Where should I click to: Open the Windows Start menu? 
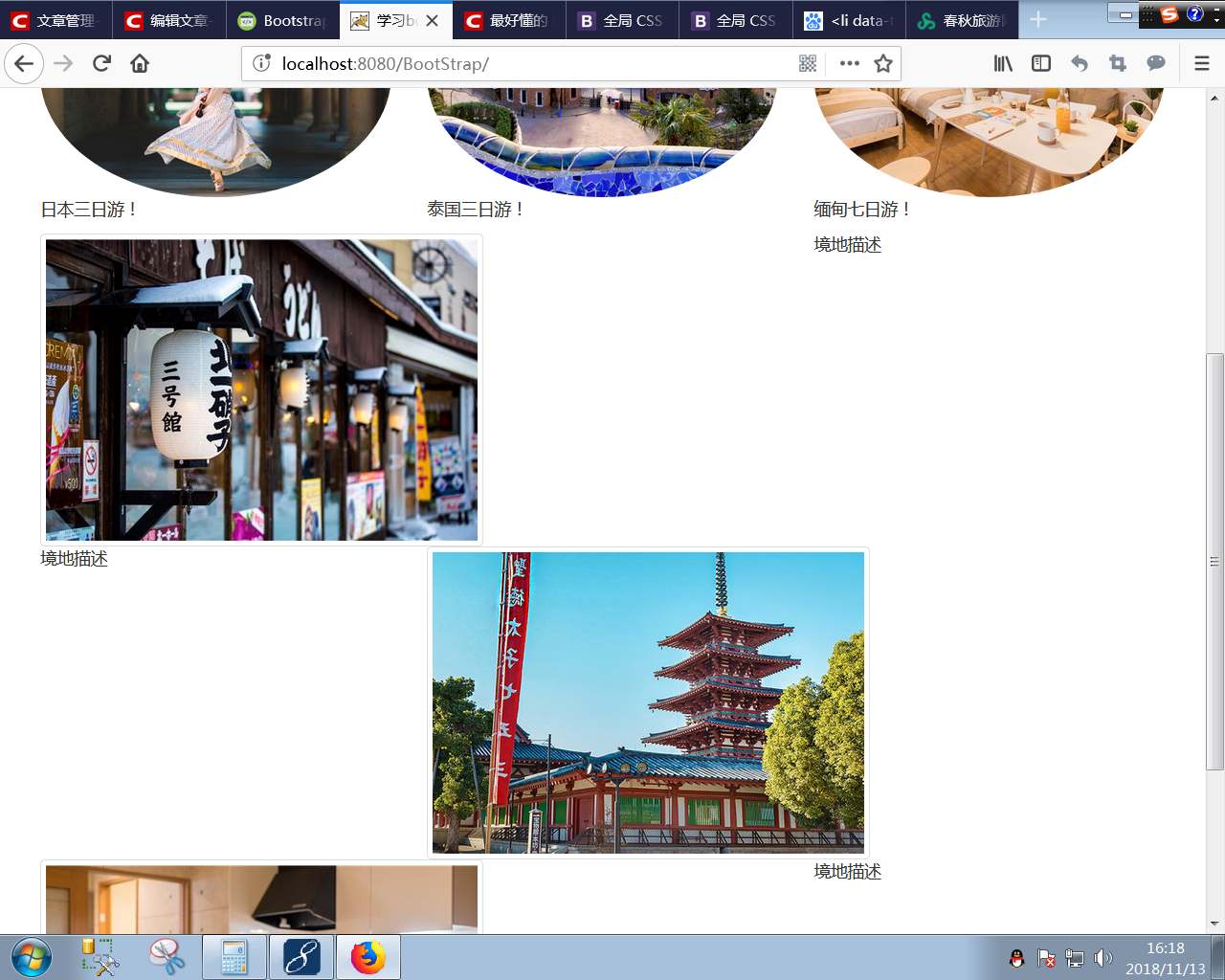[32, 957]
